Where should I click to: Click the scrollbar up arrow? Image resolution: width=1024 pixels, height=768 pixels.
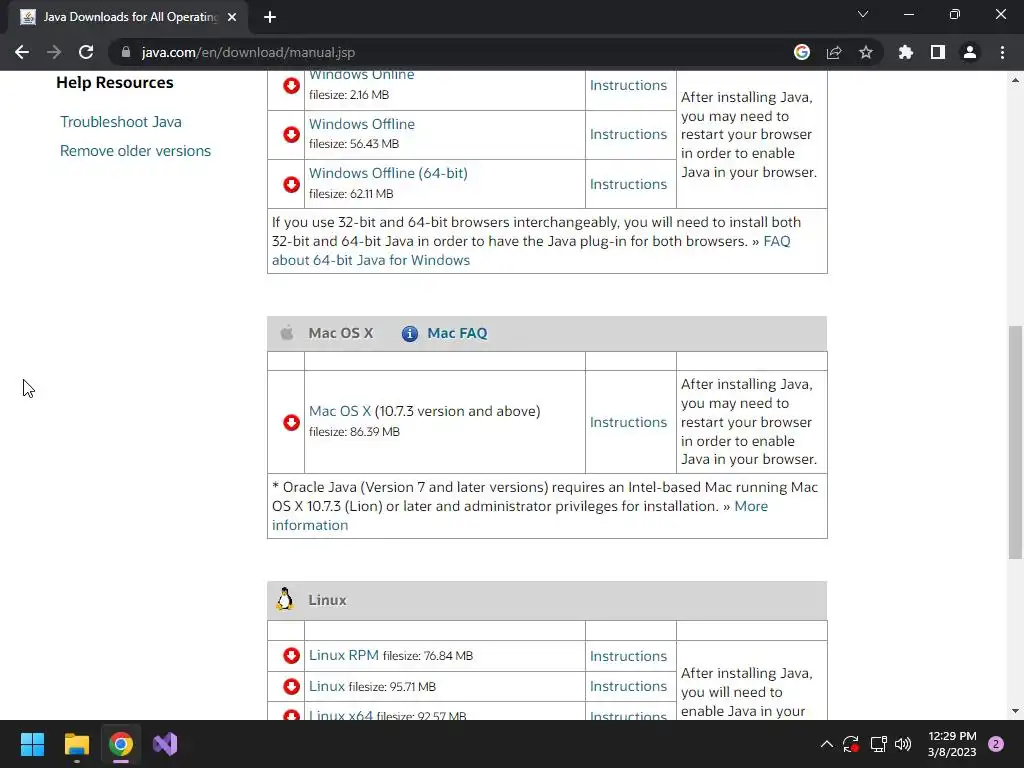(x=1015, y=80)
